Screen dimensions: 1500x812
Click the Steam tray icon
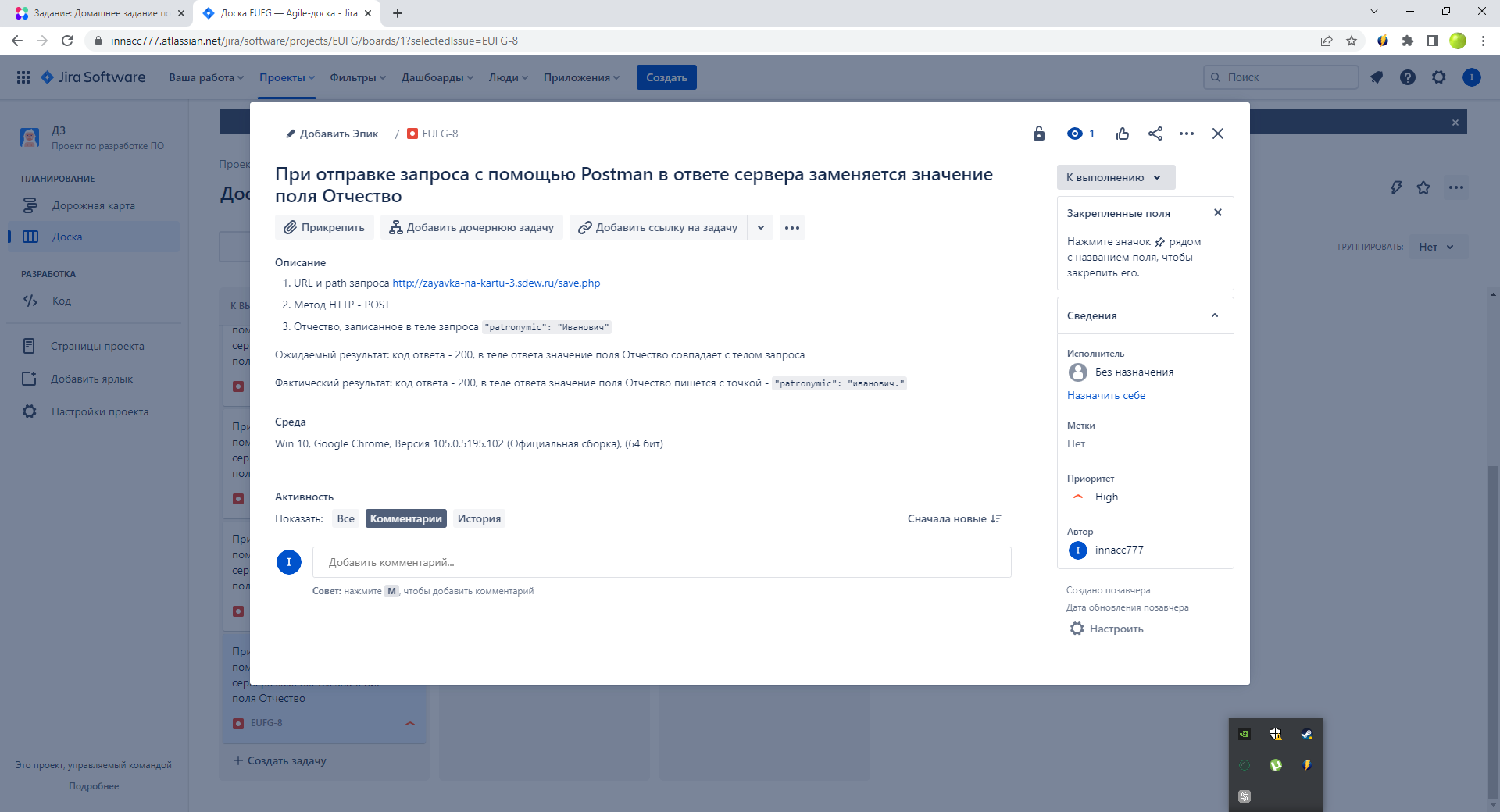point(1306,734)
